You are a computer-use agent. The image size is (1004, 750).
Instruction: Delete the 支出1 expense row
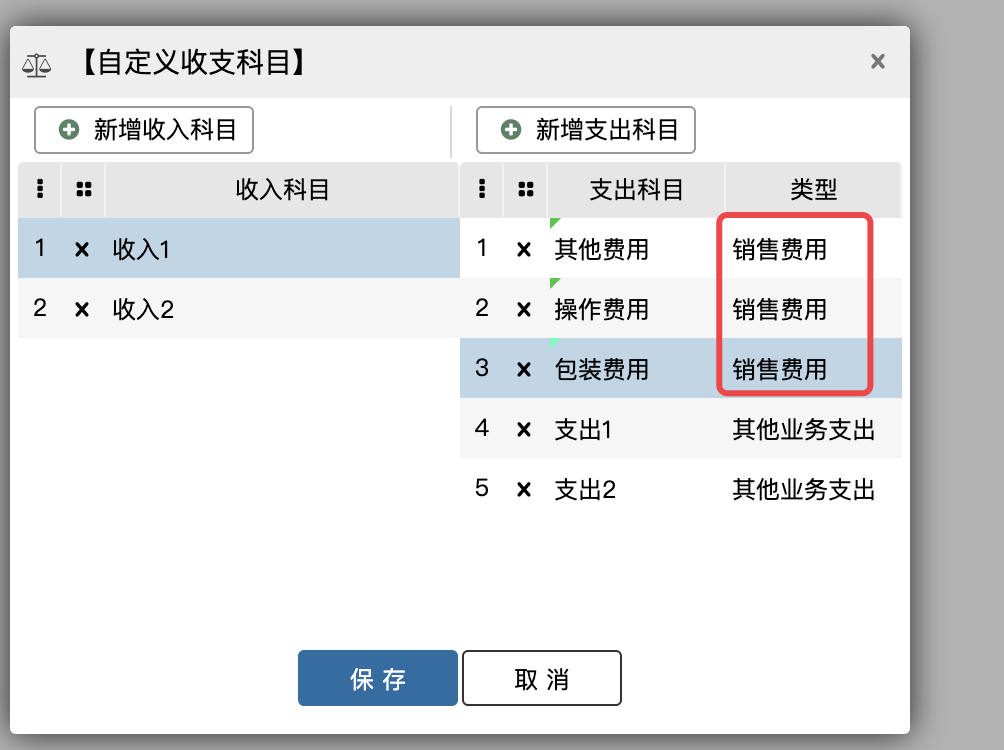tap(523, 430)
